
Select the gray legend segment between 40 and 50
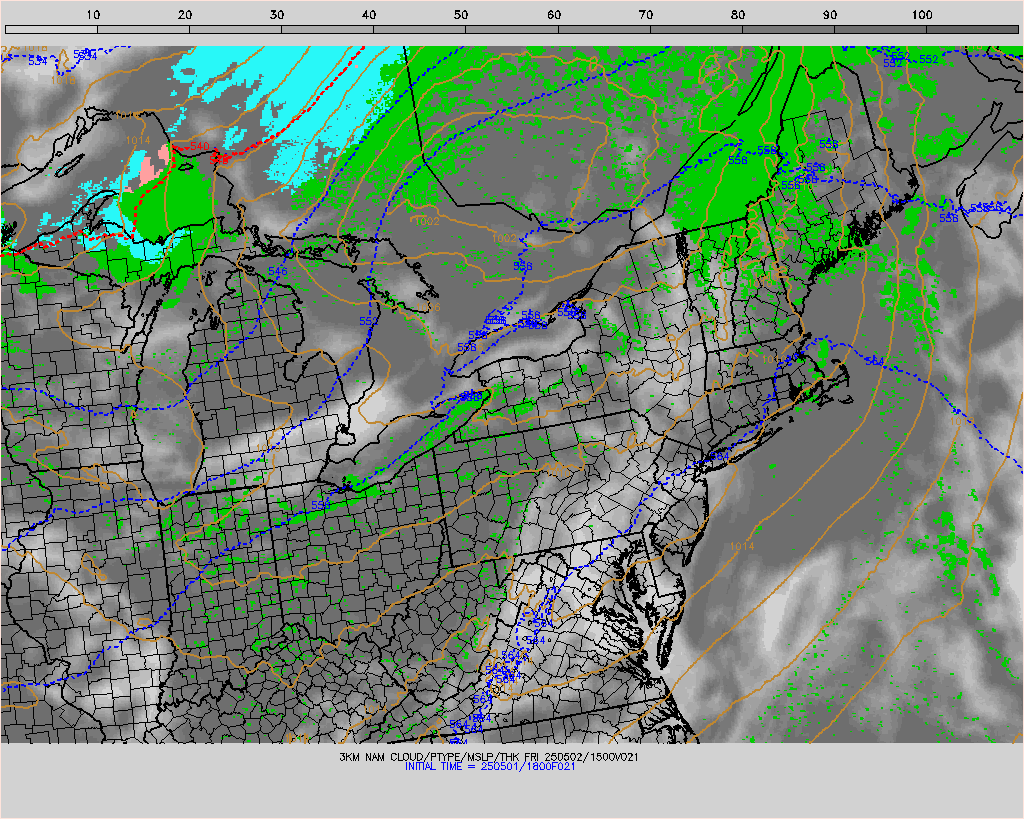420,29
